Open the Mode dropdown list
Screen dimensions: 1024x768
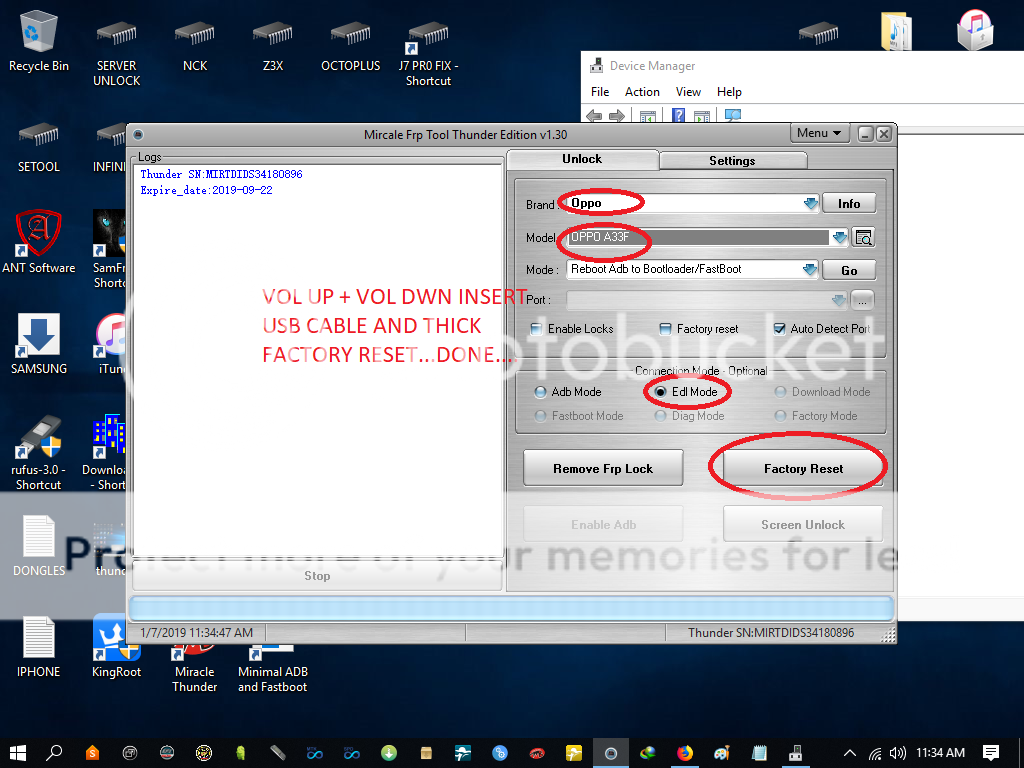point(810,269)
